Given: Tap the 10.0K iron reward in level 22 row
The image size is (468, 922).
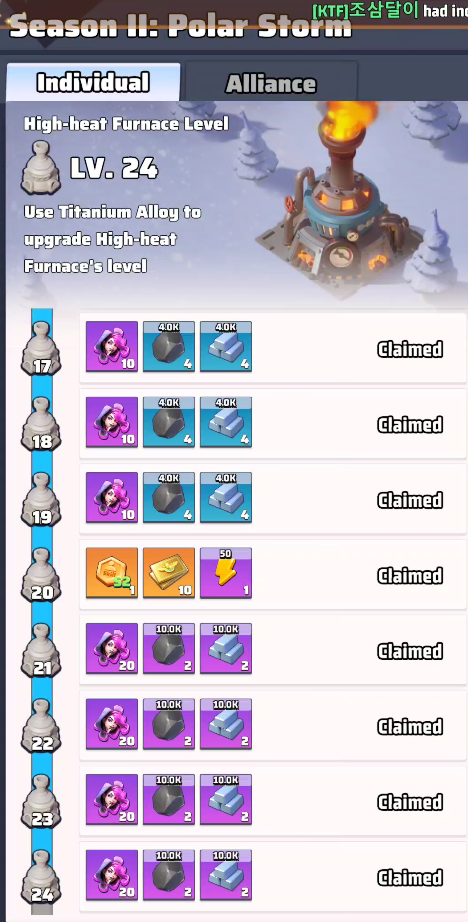Looking at the screenshot, I should pyautogui.click(x=226, y=724).
